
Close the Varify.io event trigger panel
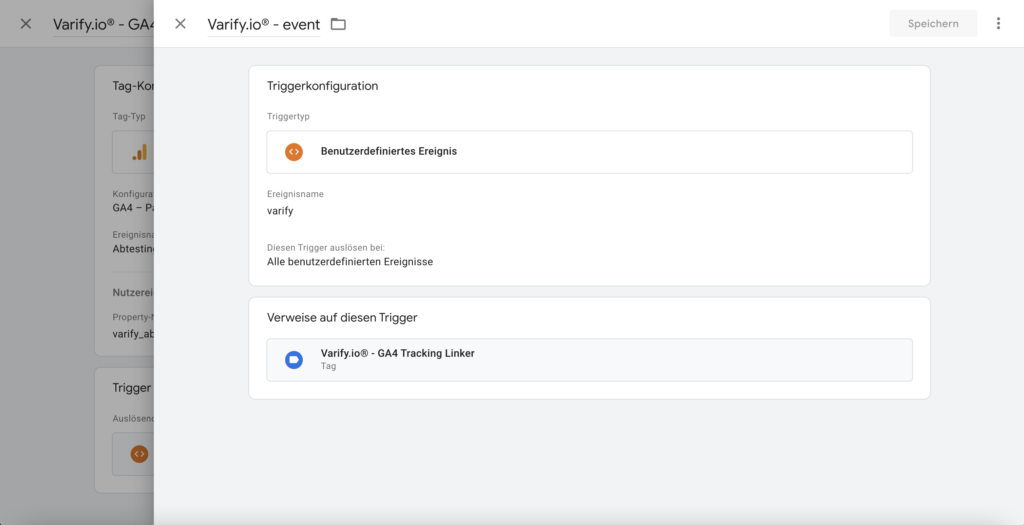click(180, 24)
